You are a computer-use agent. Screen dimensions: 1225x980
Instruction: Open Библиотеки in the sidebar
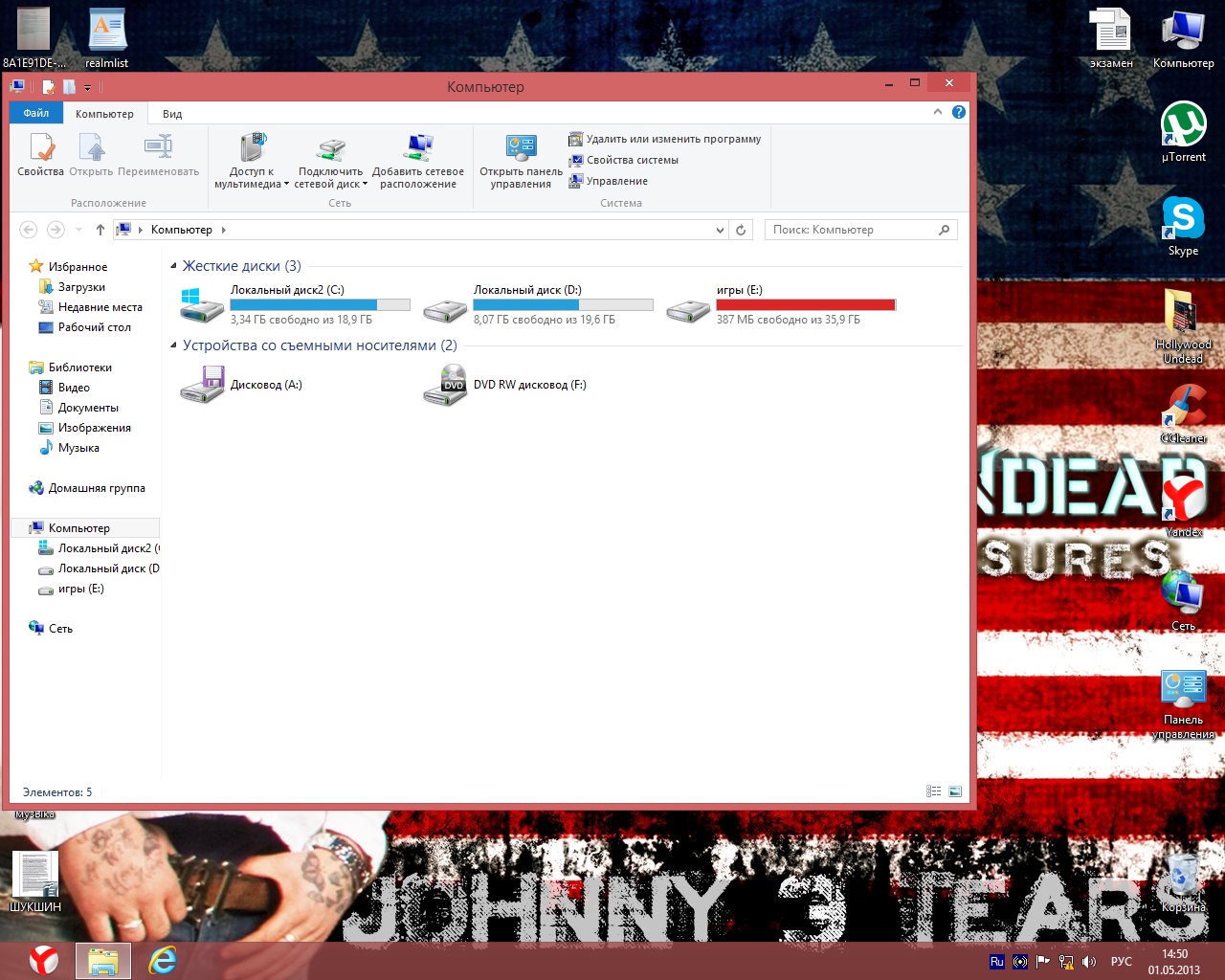pos(71,367)
